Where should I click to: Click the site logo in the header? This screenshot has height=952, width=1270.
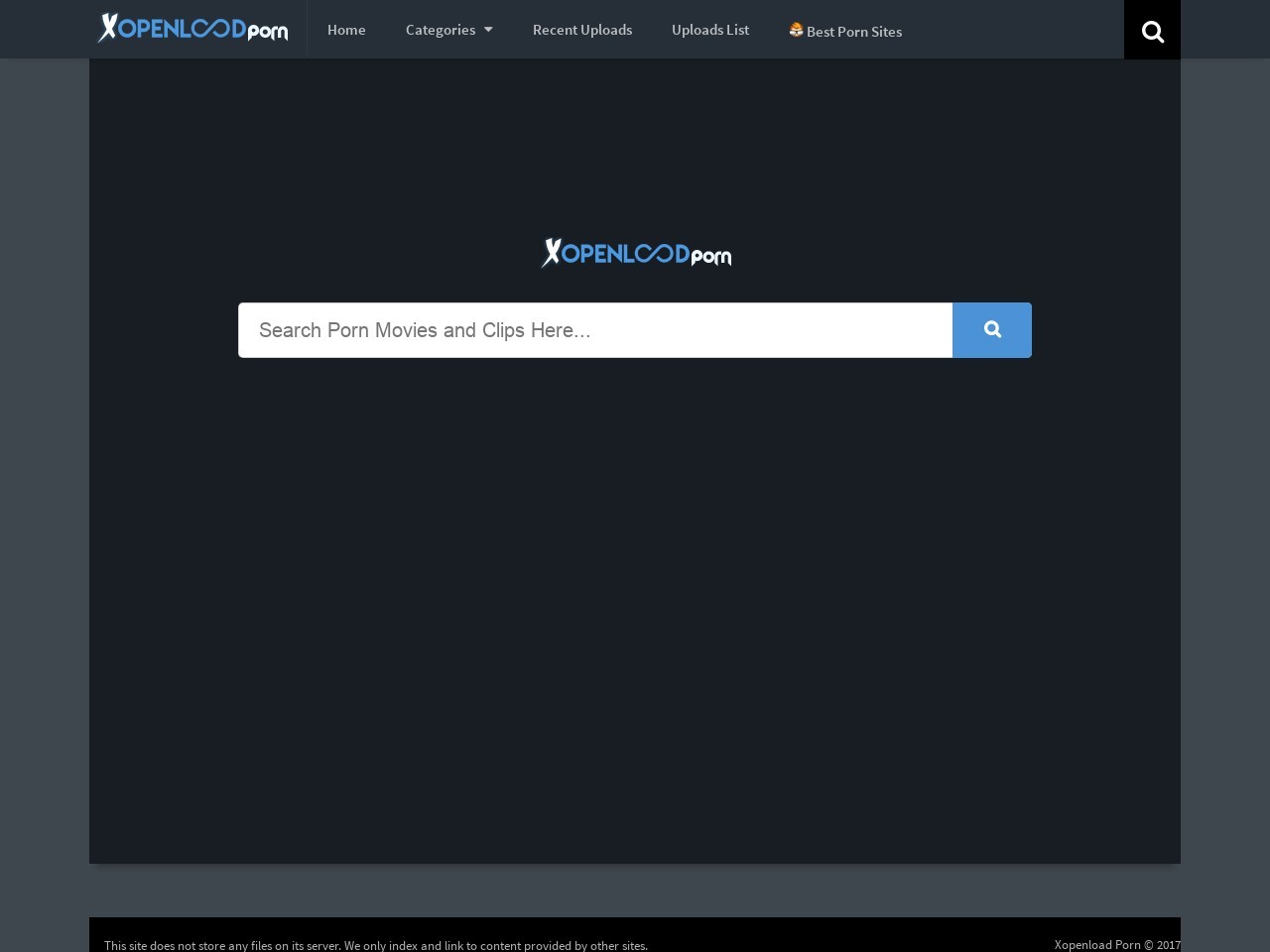coord(193,29)
